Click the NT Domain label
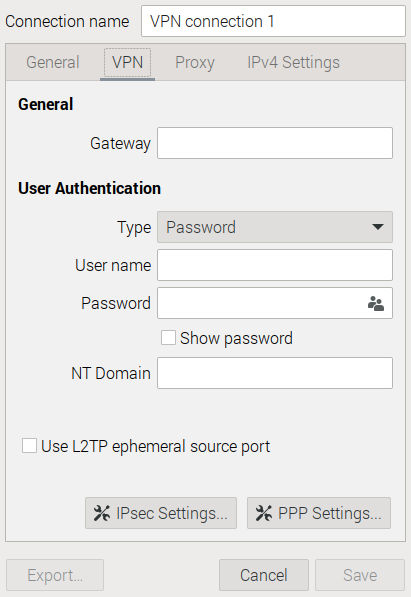 coord(111,373)
